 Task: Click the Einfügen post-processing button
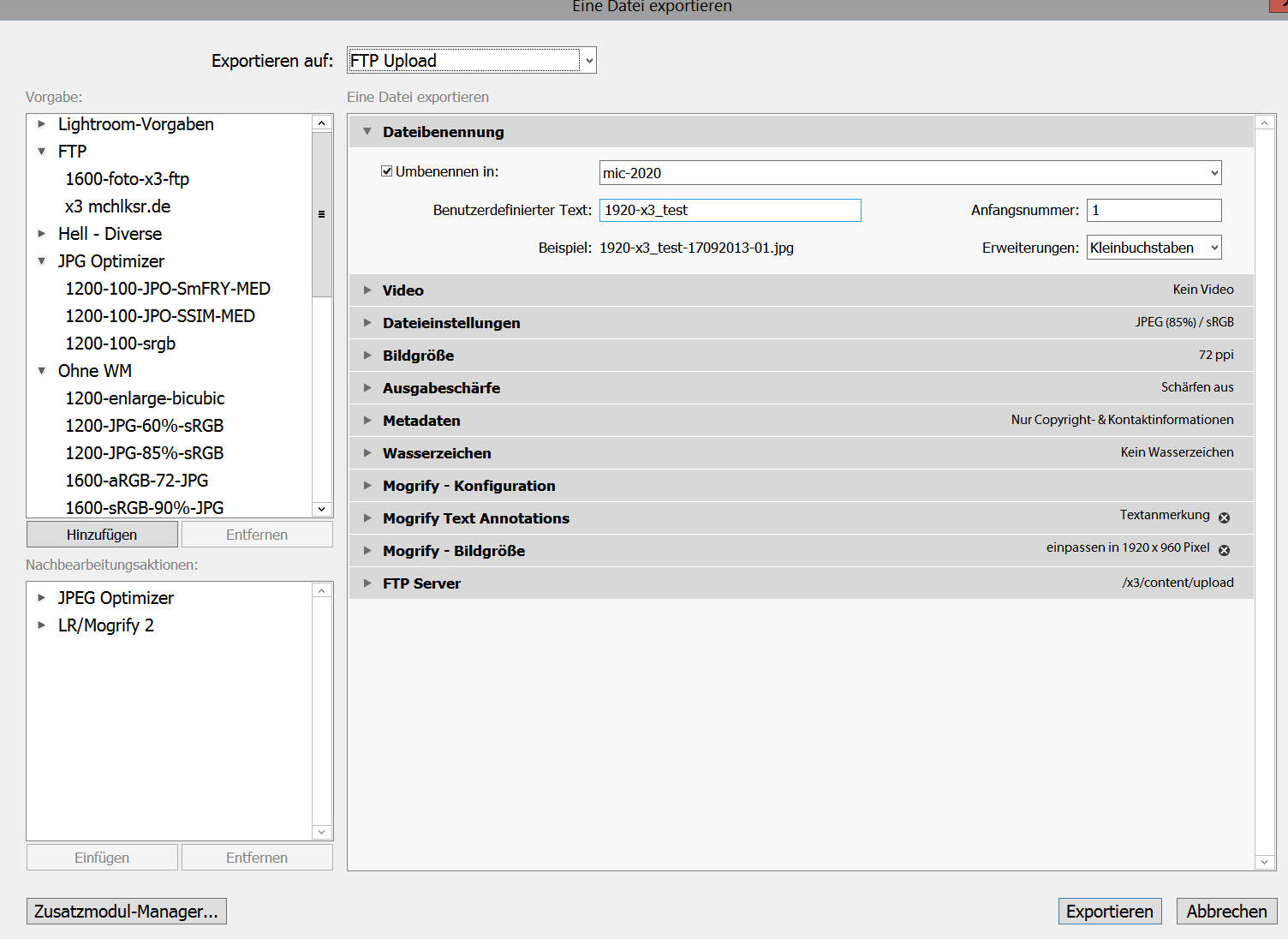tap(102, 858)
